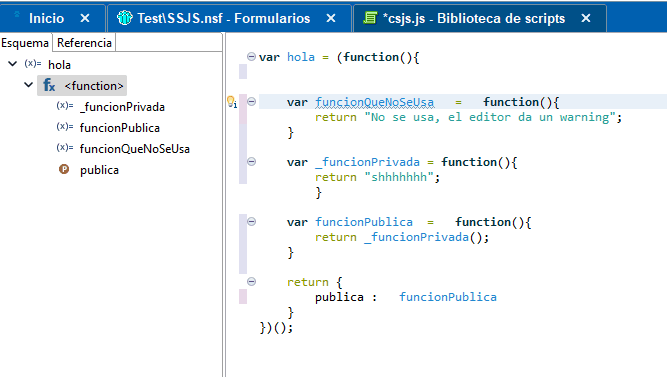The height and width of the screenshot is (377, 667).
Task: Open the Test\SSJS.nsf - Formularios tab
Action: (x=223, y=18)
